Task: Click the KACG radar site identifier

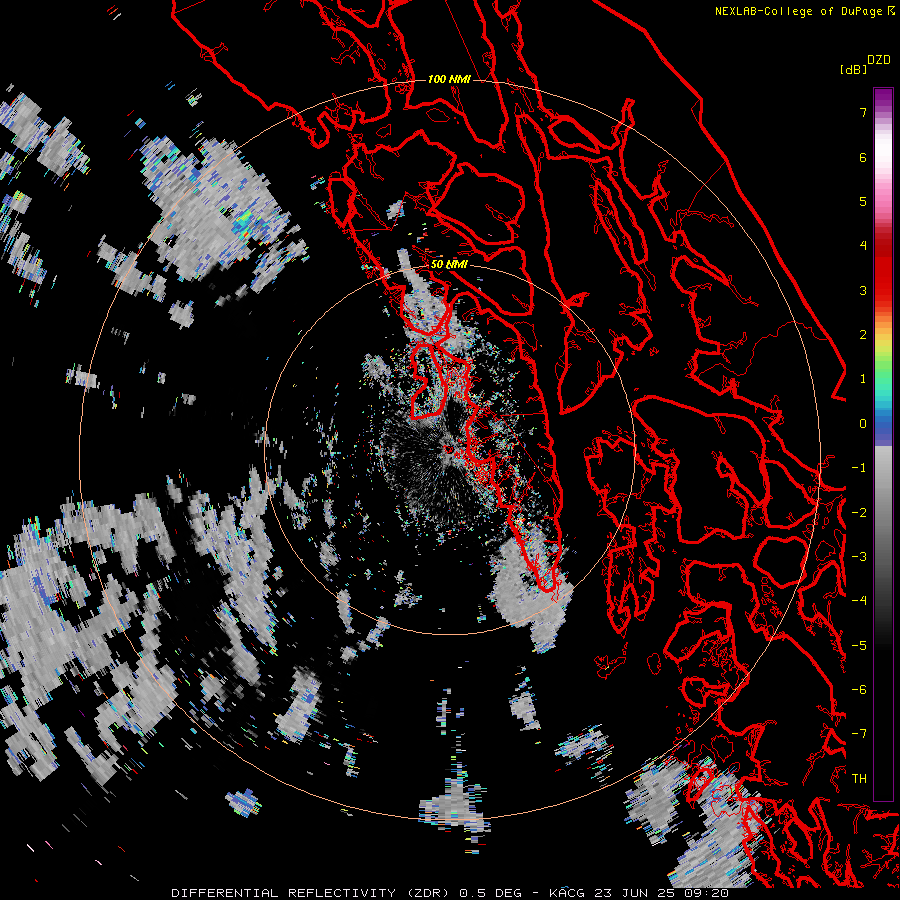Action: click(x=567, y=893)
